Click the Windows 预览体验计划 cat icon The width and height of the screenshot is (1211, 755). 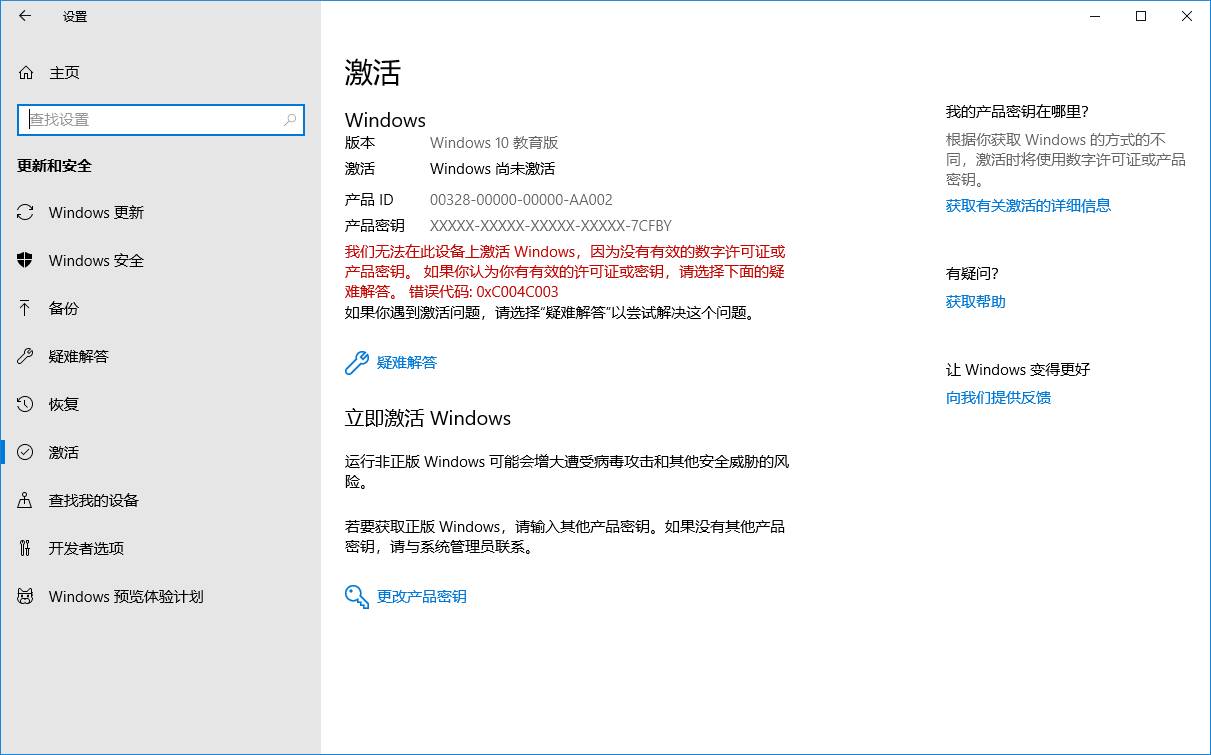25,596
